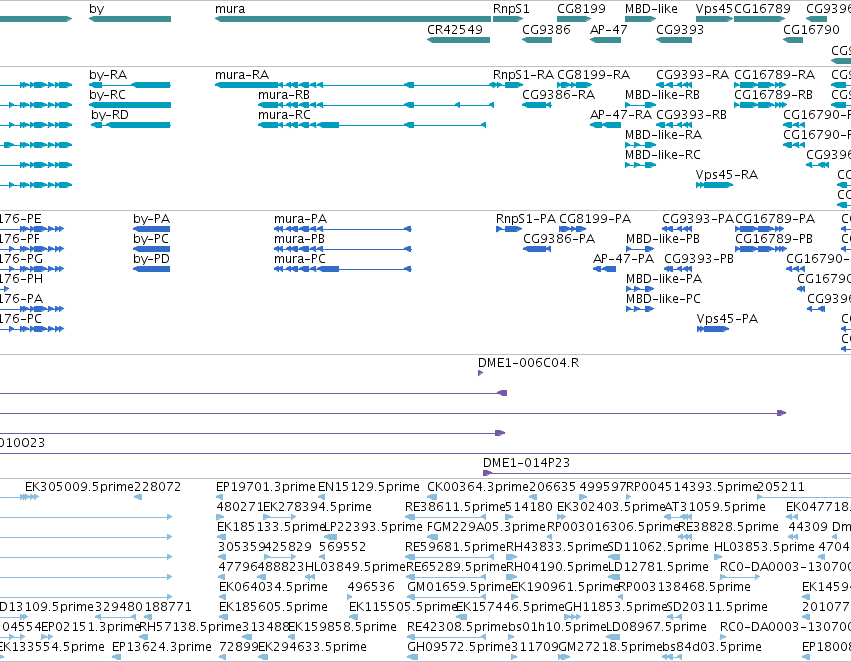This screenshot has height=662, width=851.
Task: Click the MBD-like-RB transcript label
Action: point(662,94)
